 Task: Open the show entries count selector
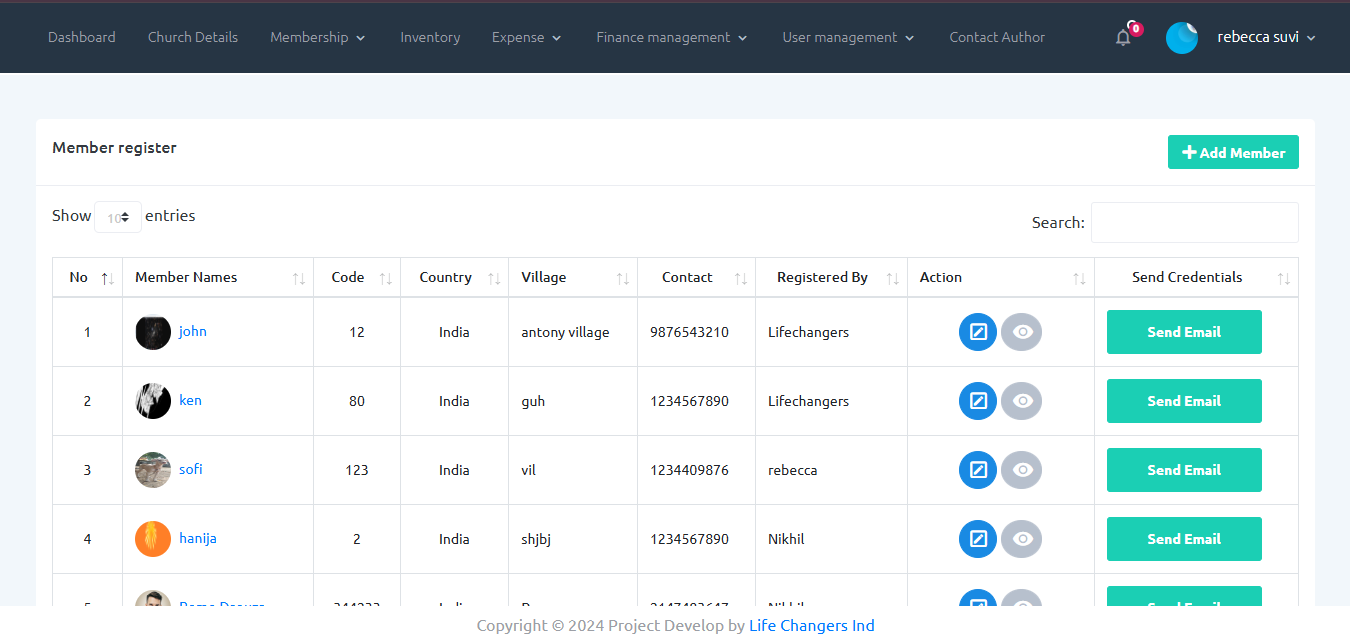[118, 217]
